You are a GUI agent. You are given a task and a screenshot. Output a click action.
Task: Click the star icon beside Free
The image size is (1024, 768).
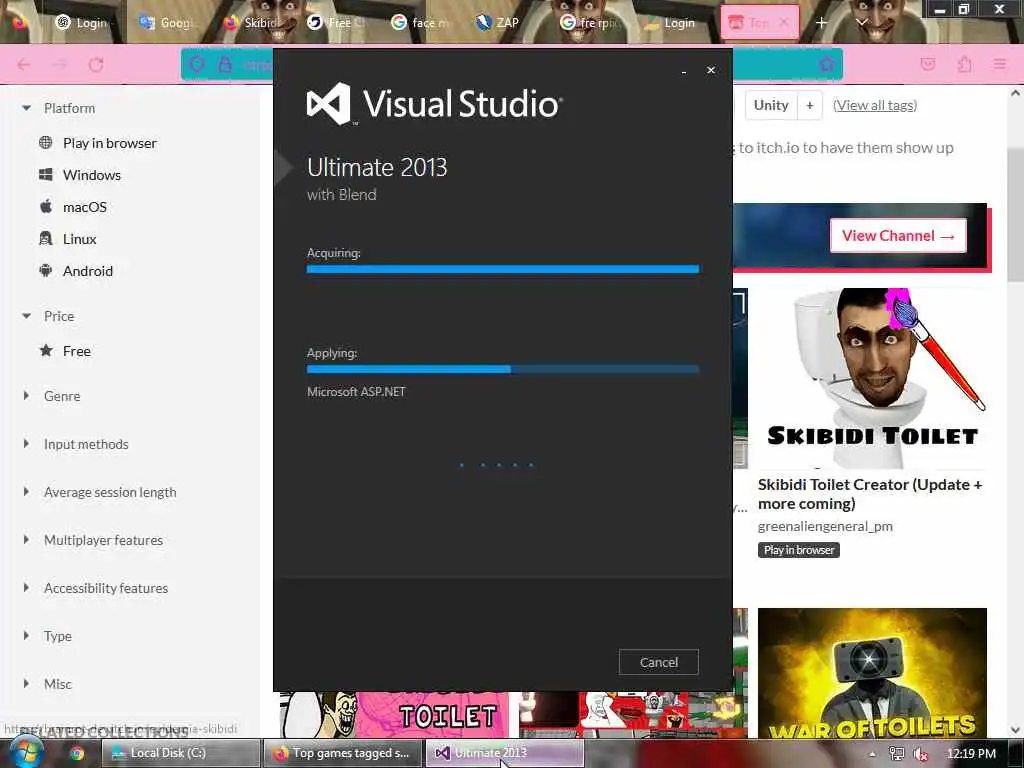point(46,351)
